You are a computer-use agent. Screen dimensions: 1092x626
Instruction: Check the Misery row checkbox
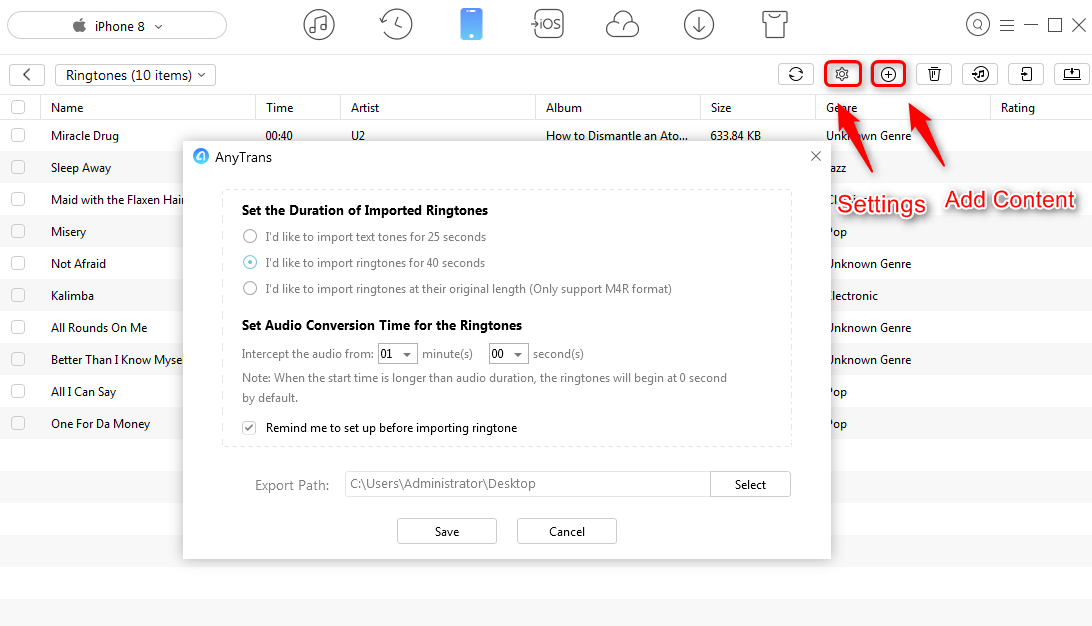pos(18,231)
